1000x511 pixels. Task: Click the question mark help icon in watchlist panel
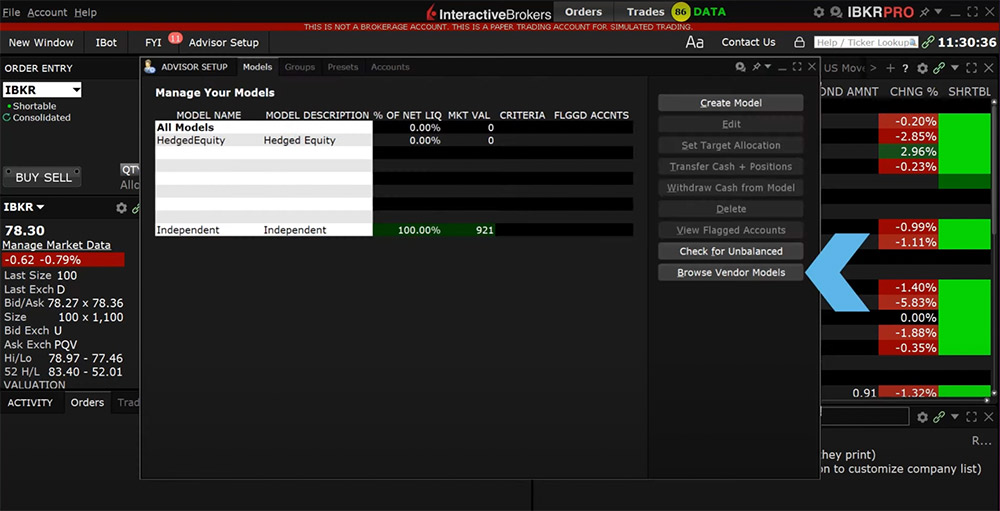click(905, 68)
